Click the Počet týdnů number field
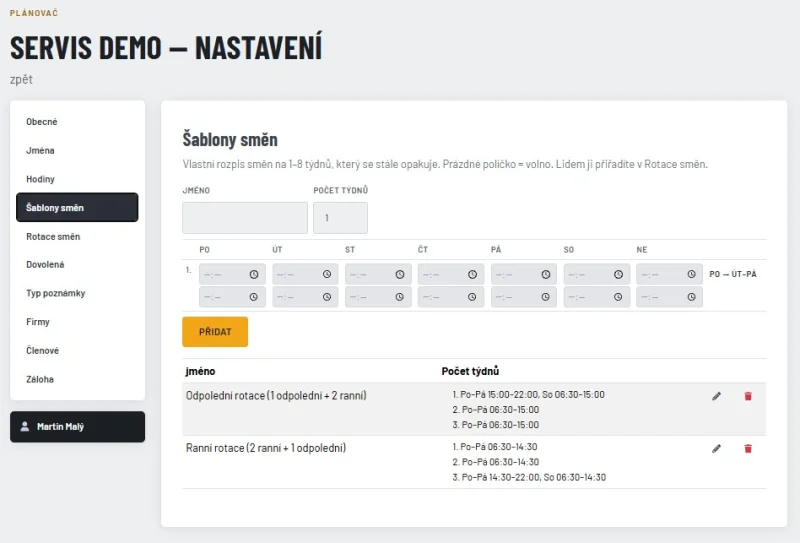The width and height of the screenshot is (800, 543). click(340, 218)
